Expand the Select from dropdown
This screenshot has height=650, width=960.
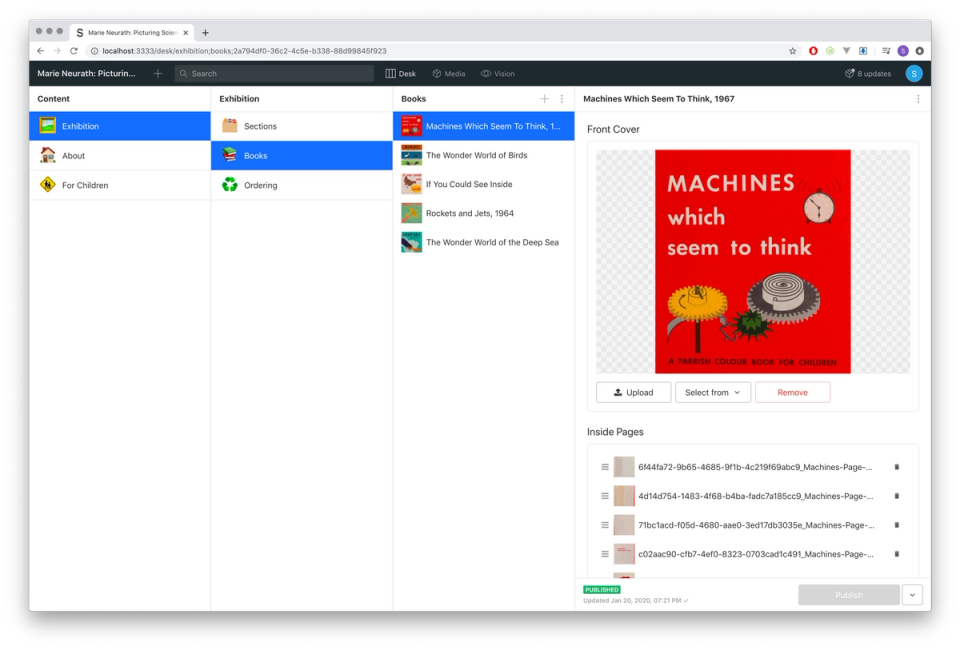point(713,392)
